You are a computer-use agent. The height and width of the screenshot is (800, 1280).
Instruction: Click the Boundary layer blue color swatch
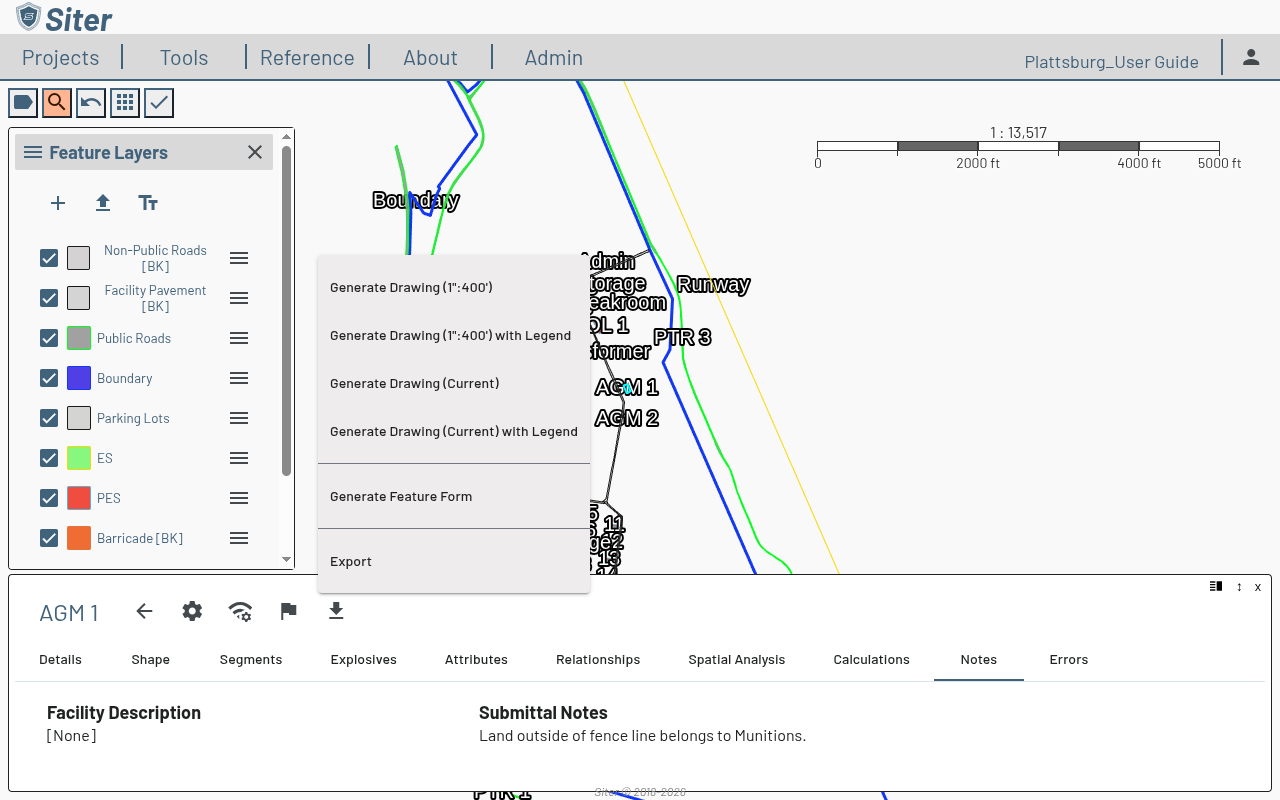(79, 378)
